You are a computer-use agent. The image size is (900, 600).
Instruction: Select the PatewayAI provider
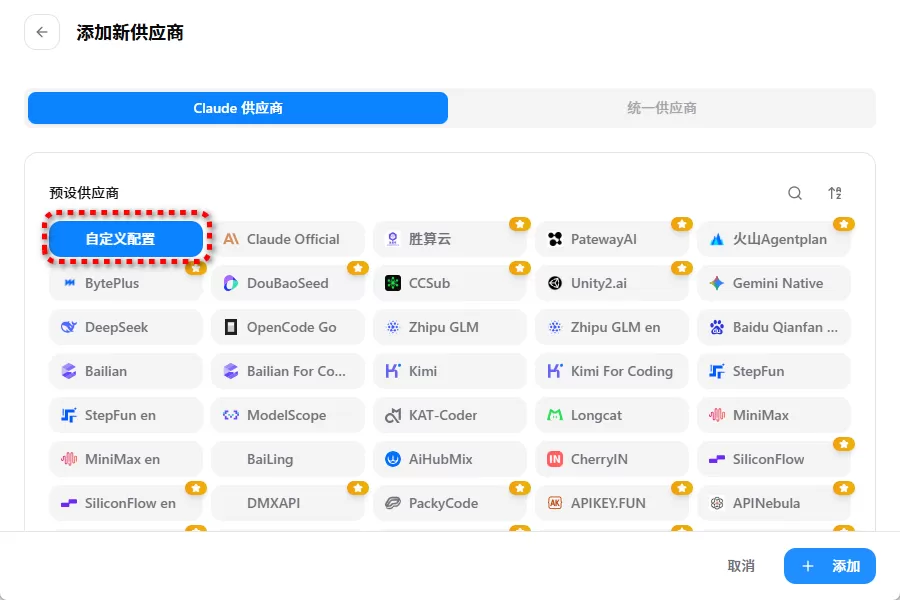pos(612,239)
